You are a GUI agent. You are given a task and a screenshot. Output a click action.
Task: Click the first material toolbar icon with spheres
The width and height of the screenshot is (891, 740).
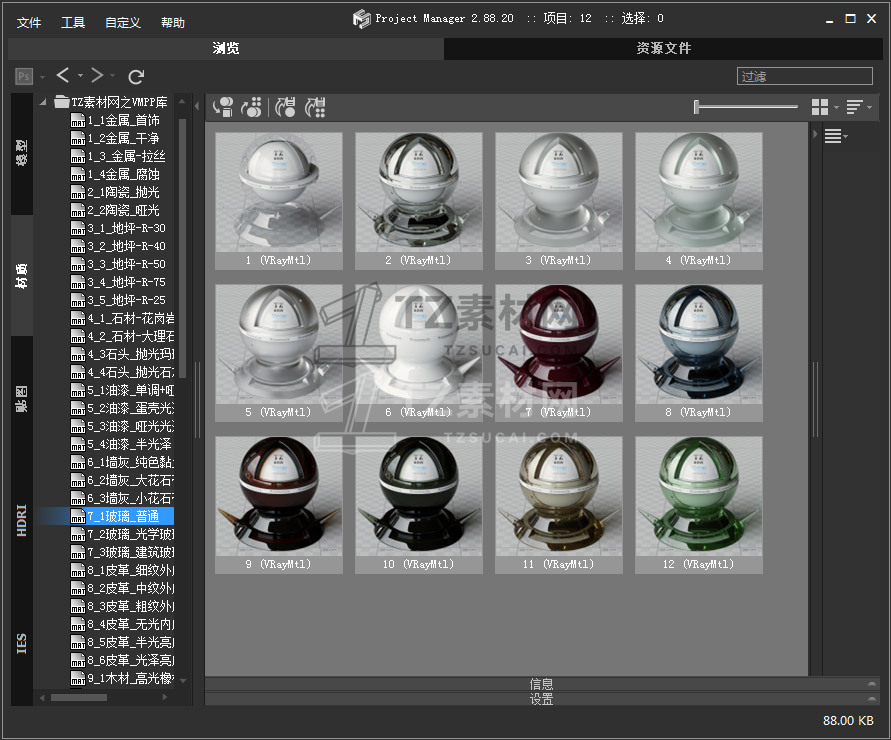(x=224, y=107)
